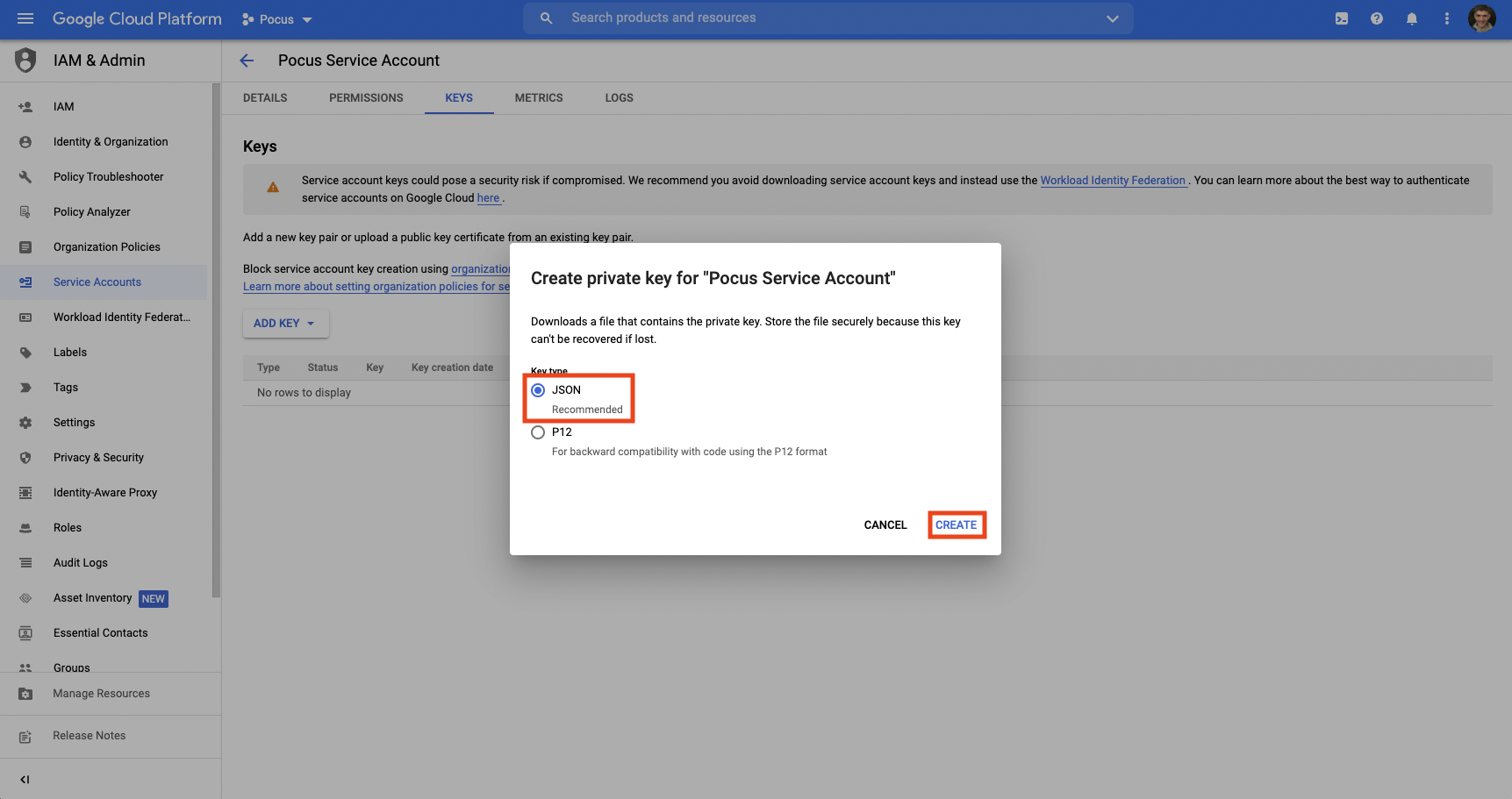Focus the Search products and resources field
1512x799 pixels.
tap(828, 18)
